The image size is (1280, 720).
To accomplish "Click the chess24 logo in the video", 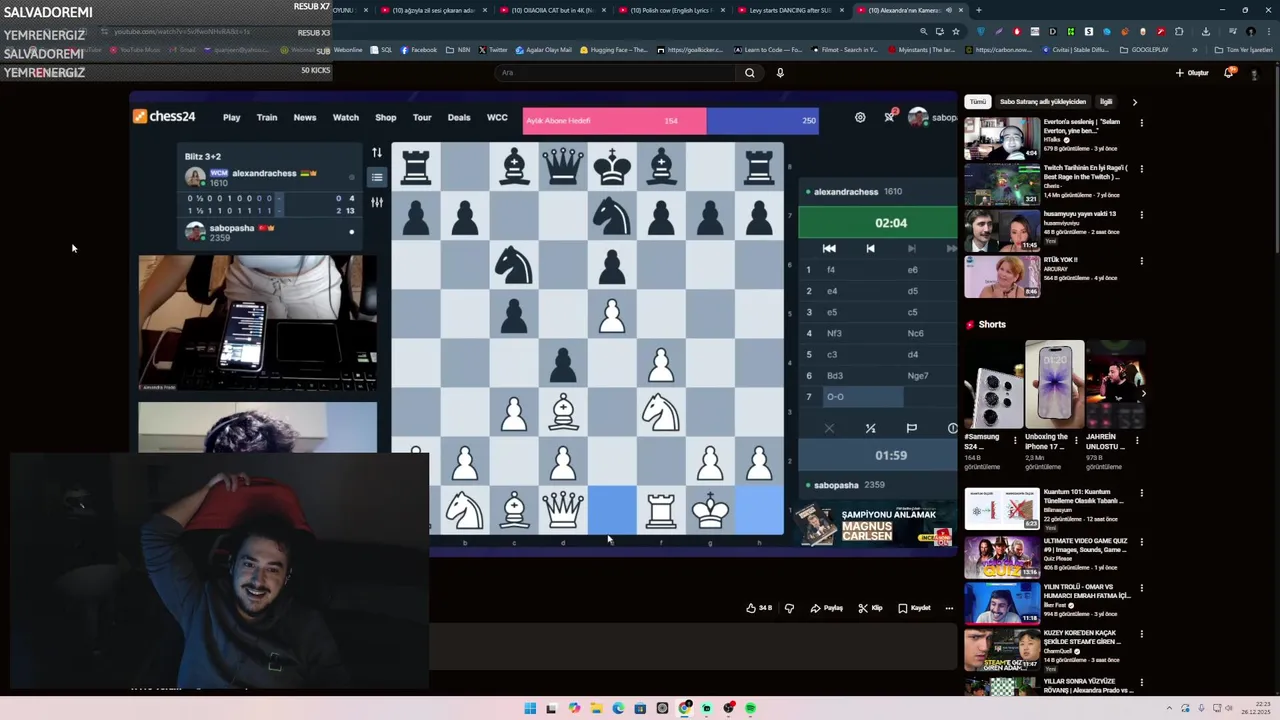I will coord(165,117).
